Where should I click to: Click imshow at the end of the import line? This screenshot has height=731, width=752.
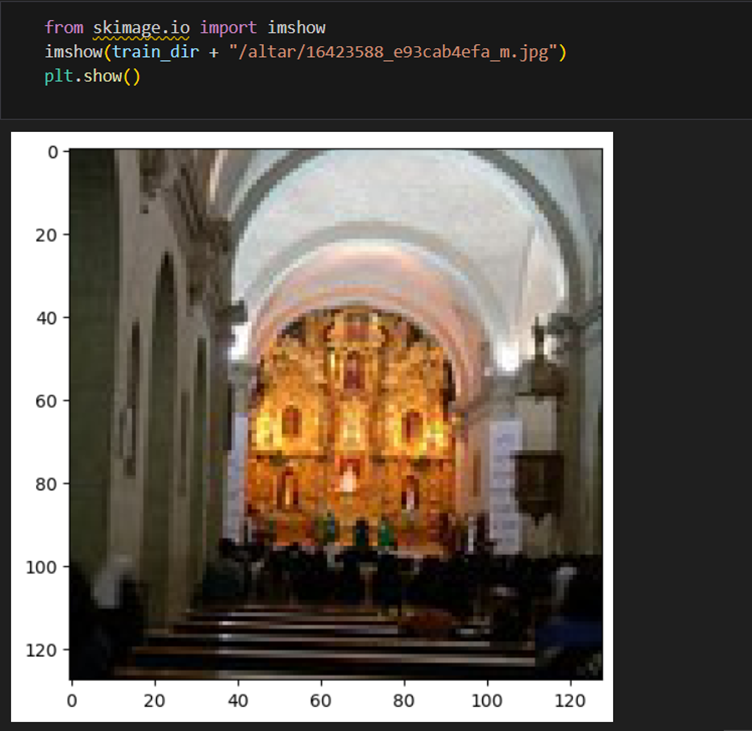tap(296, 28)
